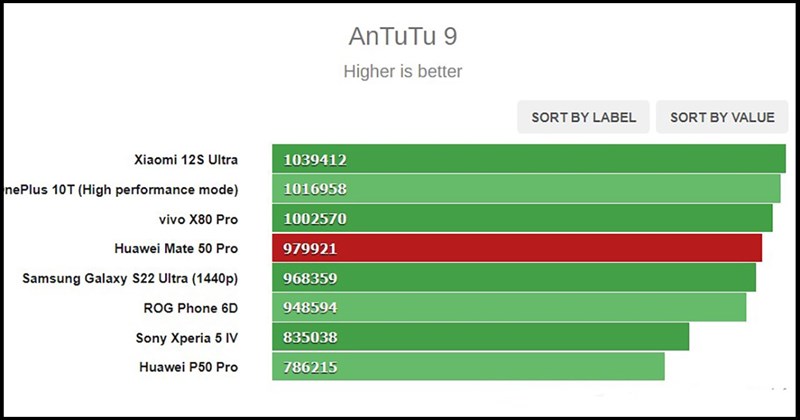Select the OnePlus 10T score bar
The height and width of the screenshot is (420, 800).
click(526, 188)
